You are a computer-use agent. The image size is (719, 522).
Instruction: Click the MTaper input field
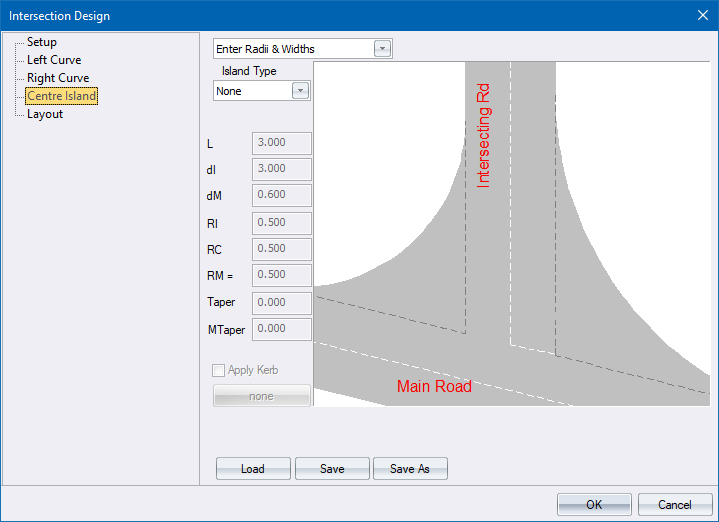(283, 328)
